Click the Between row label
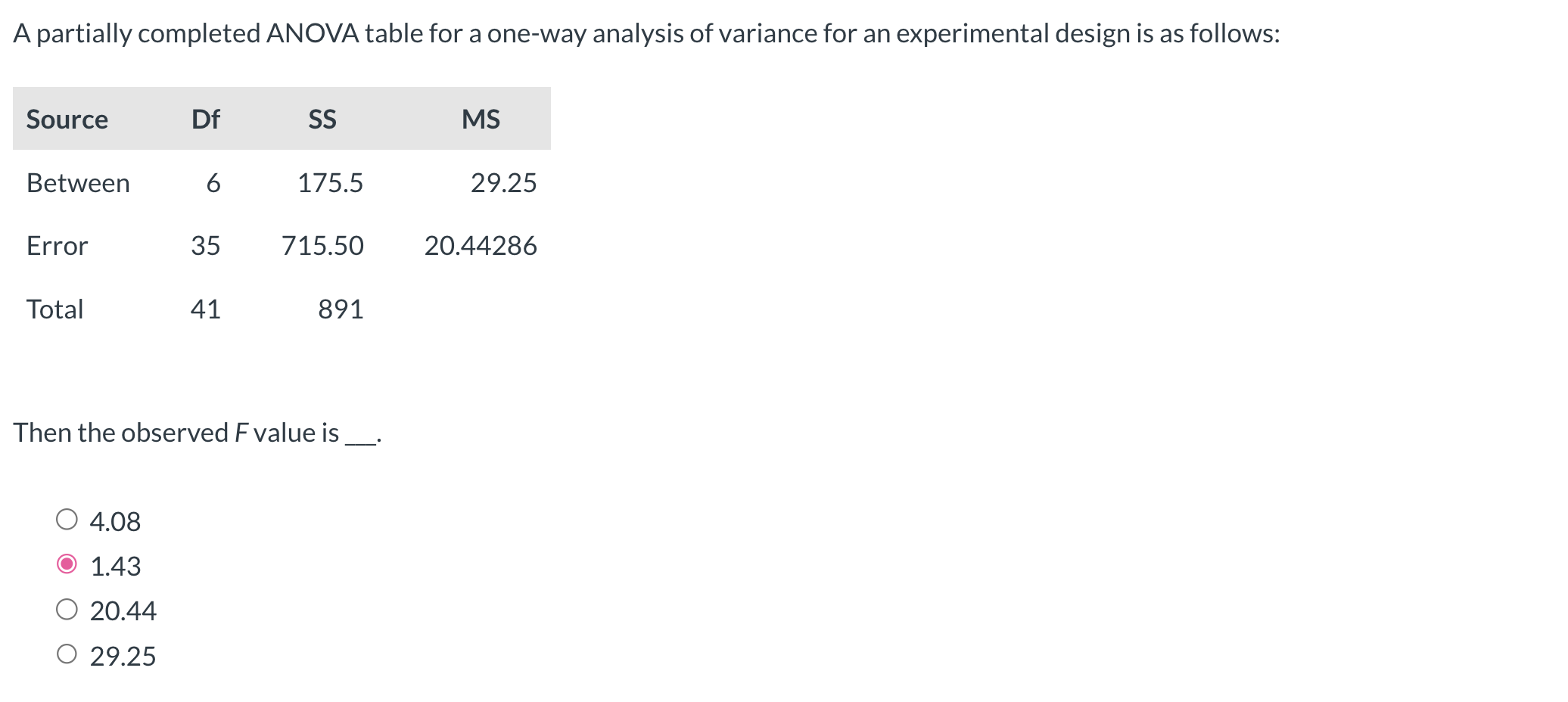 pyautogui.click(x=78, y=182)
